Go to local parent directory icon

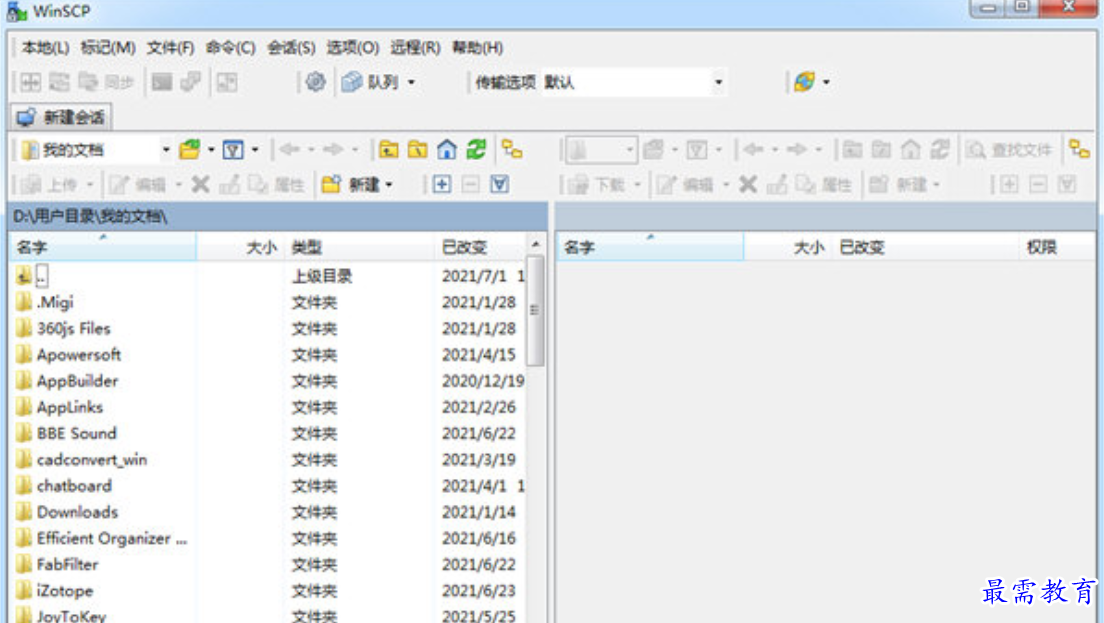389,150
